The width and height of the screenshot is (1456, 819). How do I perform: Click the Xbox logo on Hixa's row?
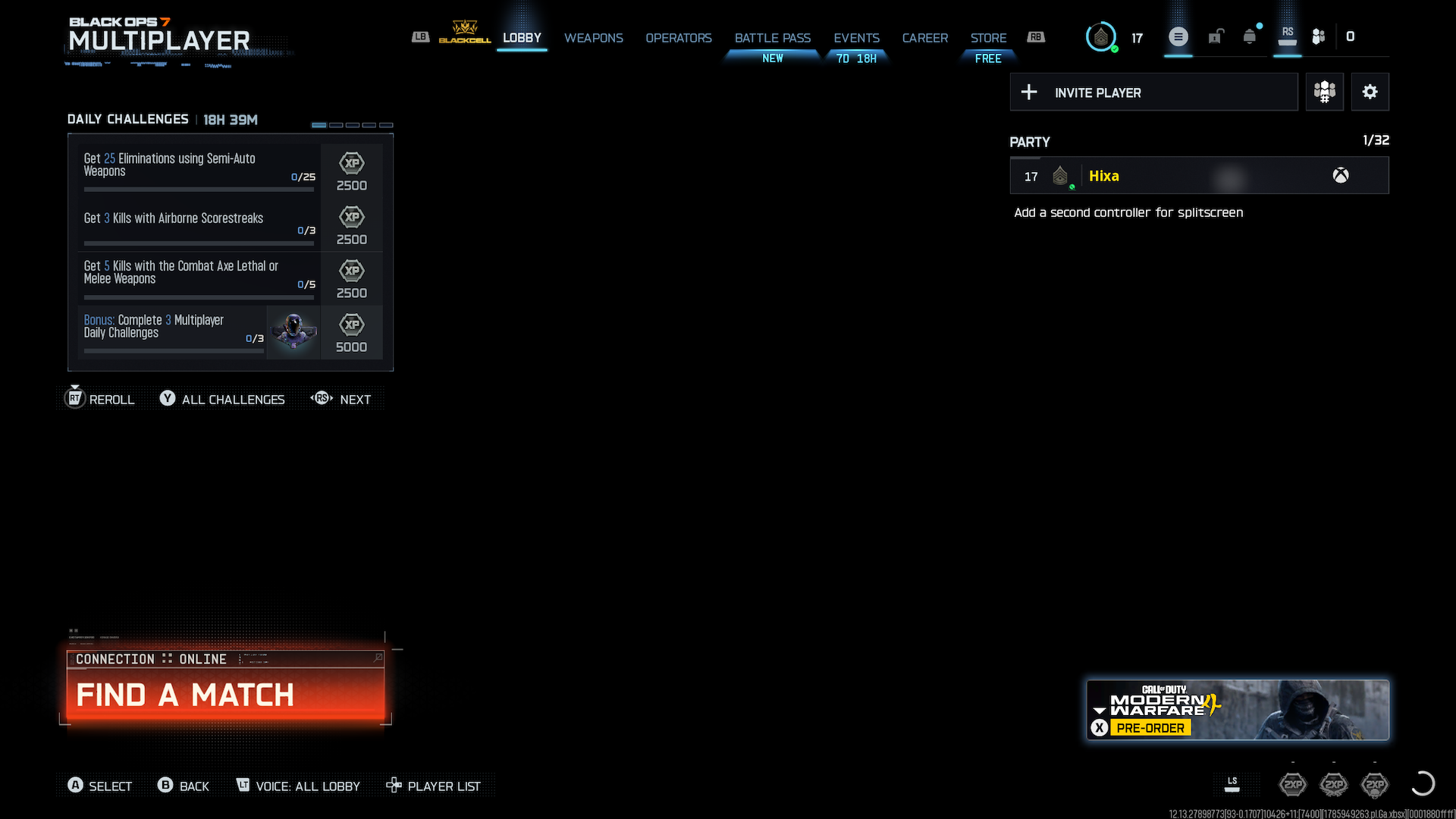pyautogui.click(x=1341, y=176)
